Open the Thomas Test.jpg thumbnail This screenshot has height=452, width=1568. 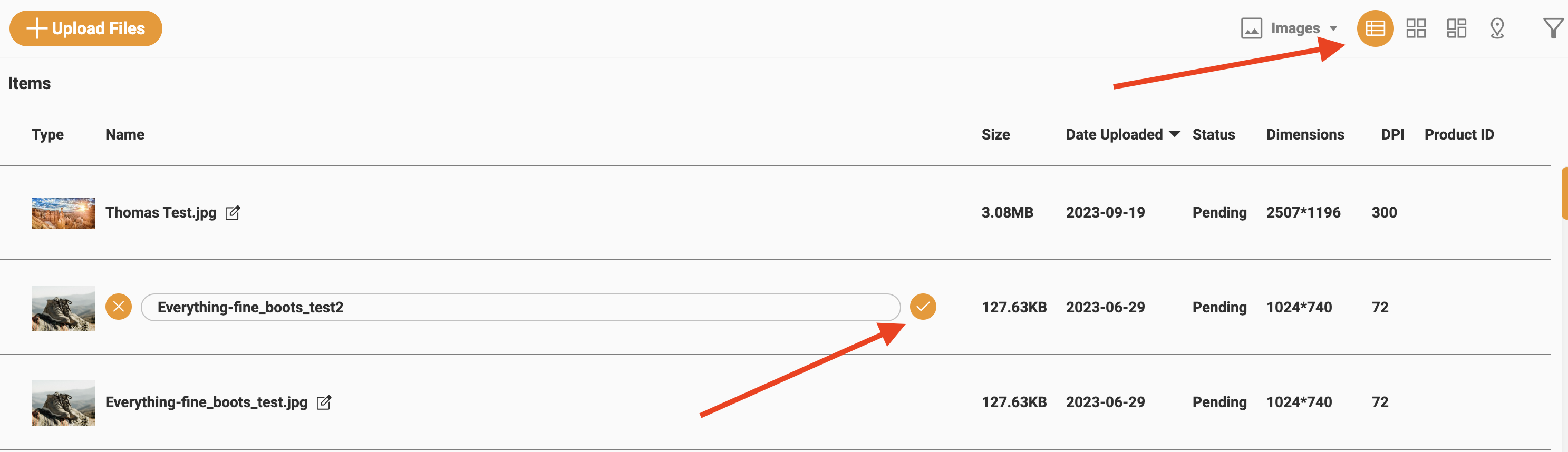click(63, 213)
